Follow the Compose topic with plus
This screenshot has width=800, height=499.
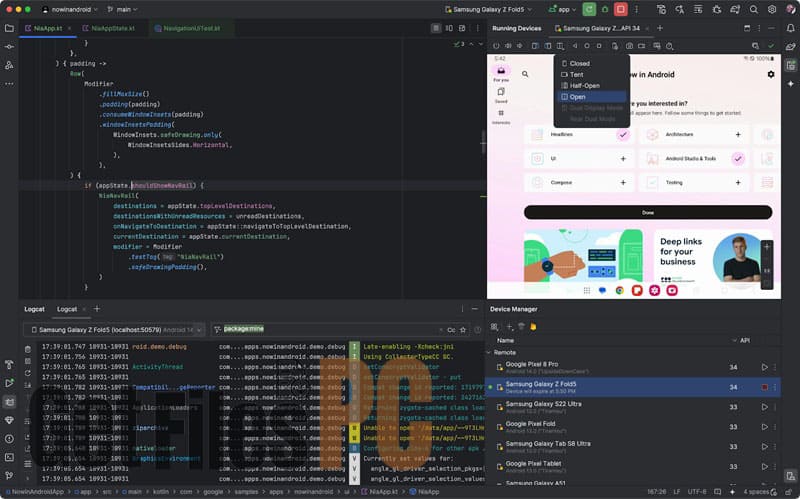[623, 182]
